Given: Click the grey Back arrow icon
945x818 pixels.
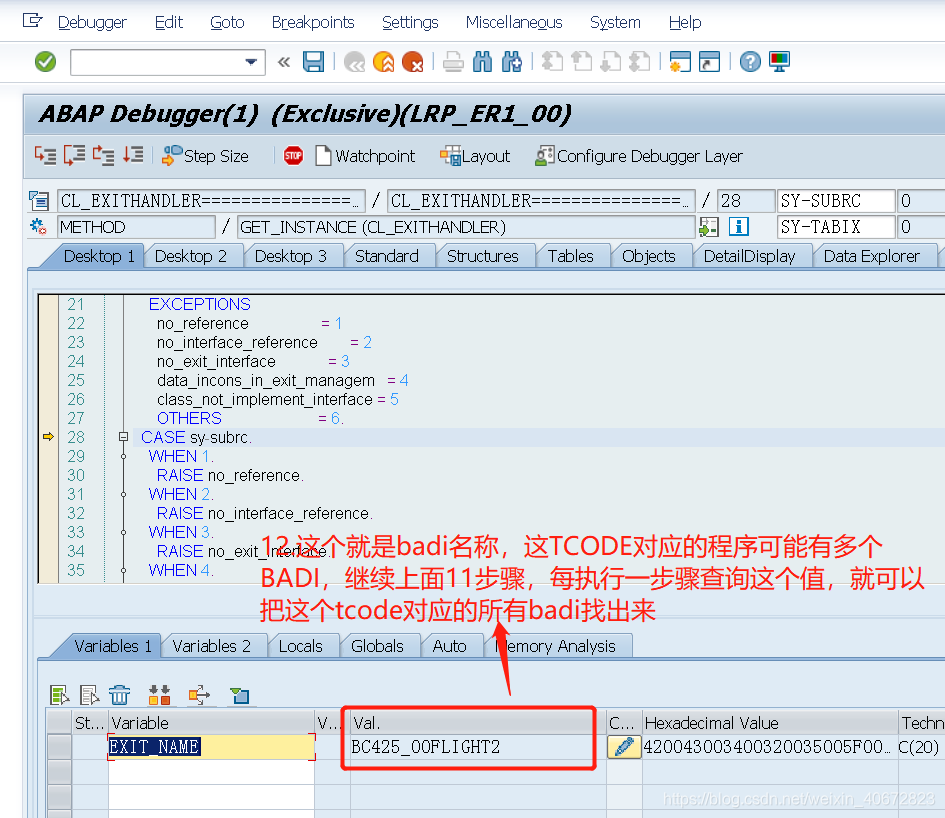Looking at the screenshot, I should tap(354, 61).
